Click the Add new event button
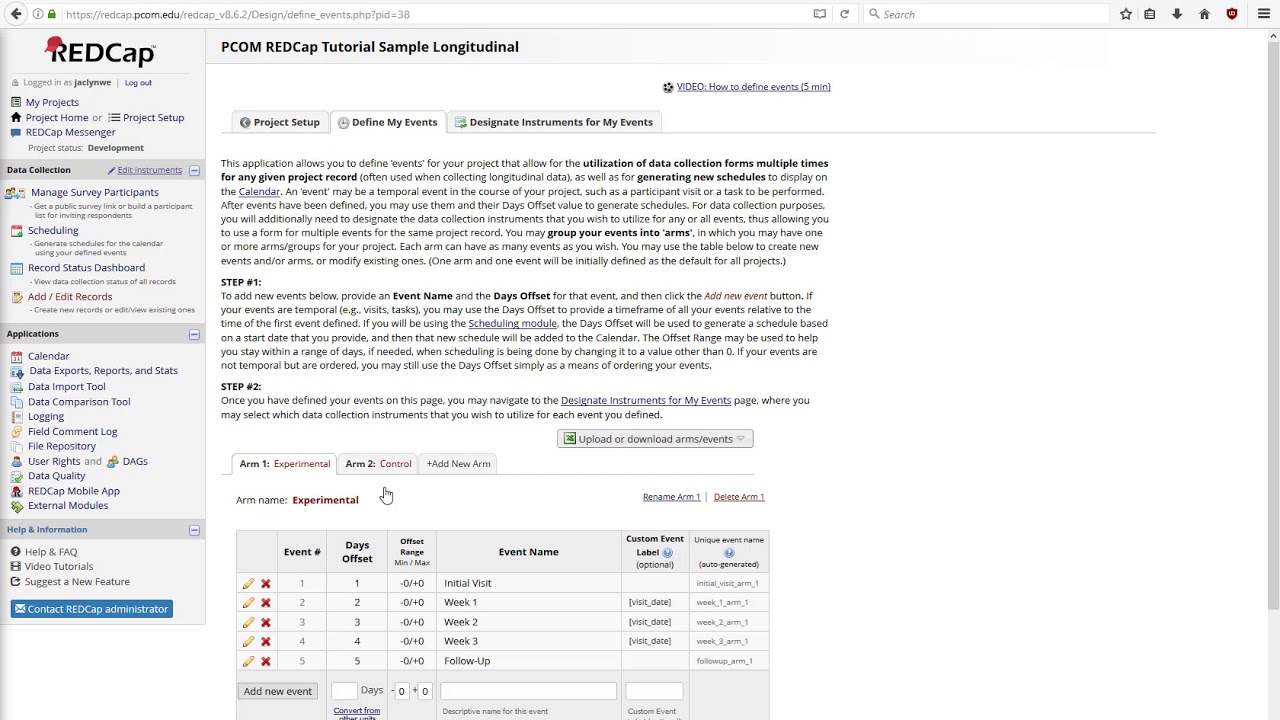The width and height of the screenshot is (1280, 720). coord(278,691)
